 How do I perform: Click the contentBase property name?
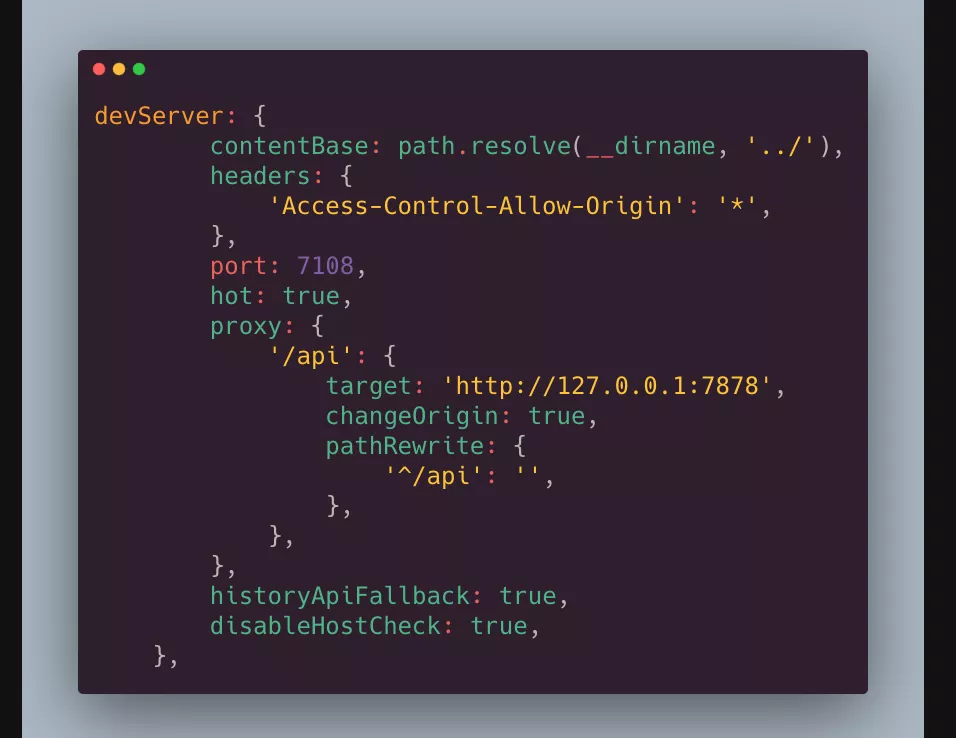click(290, 146)
